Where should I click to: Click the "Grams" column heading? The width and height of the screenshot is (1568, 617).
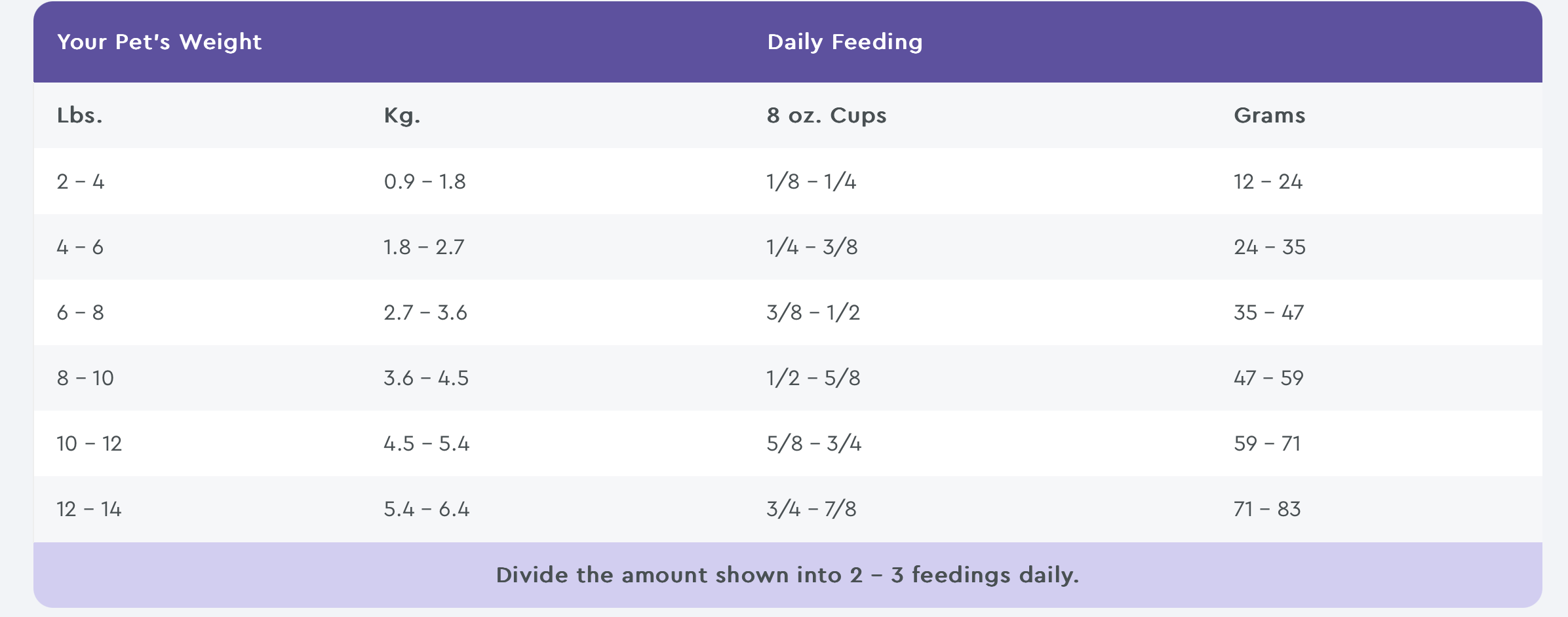pos(1269,115)
